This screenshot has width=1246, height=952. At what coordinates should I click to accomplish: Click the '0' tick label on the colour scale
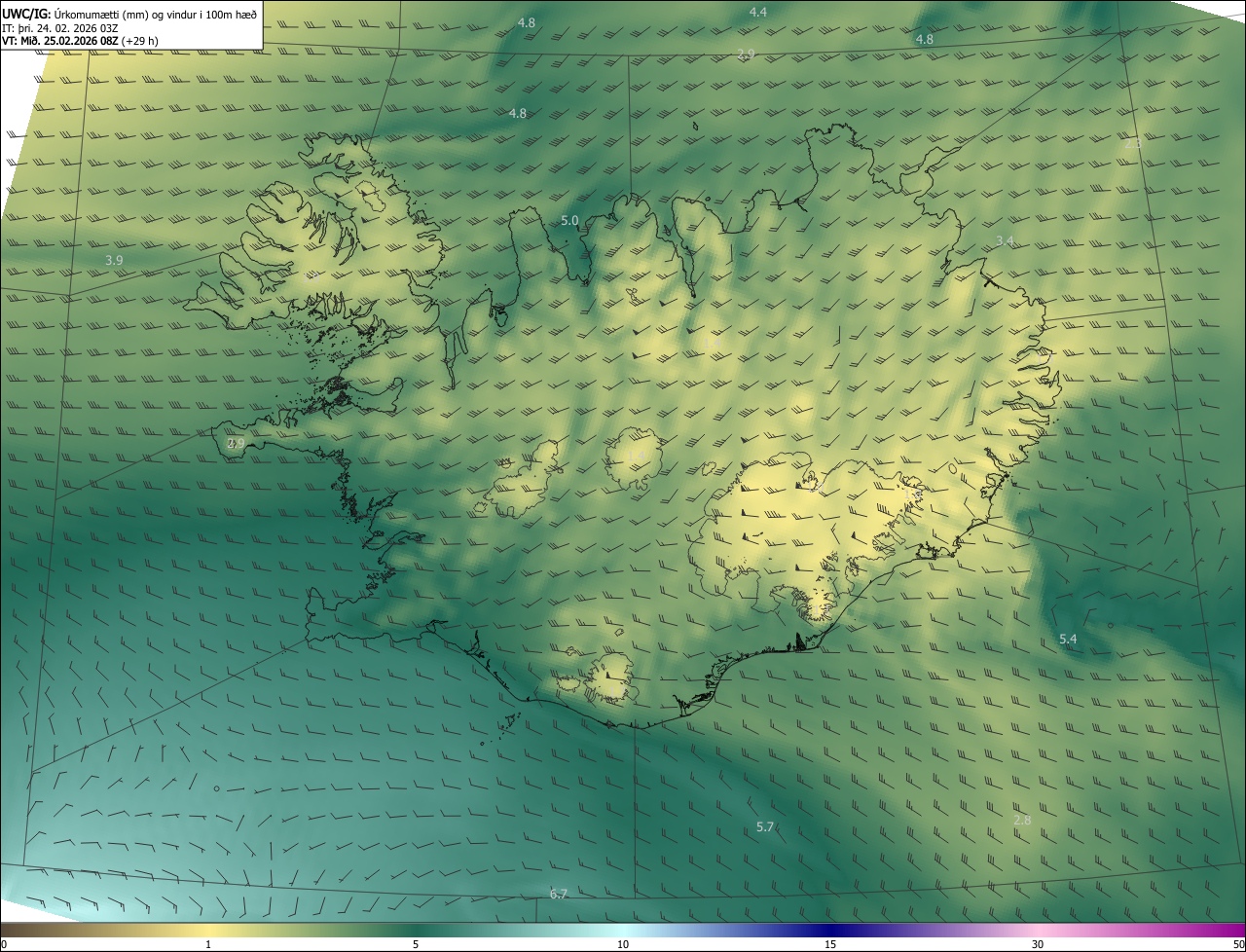[4, 944]
